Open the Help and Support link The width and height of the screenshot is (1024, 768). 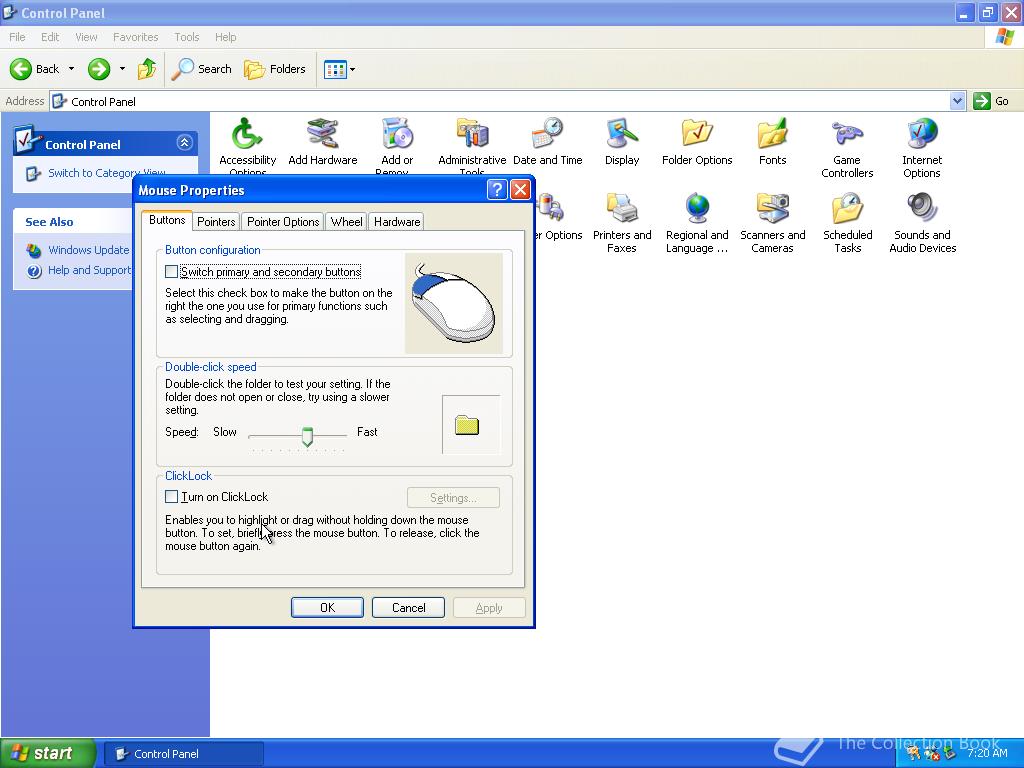coord(89,270)
